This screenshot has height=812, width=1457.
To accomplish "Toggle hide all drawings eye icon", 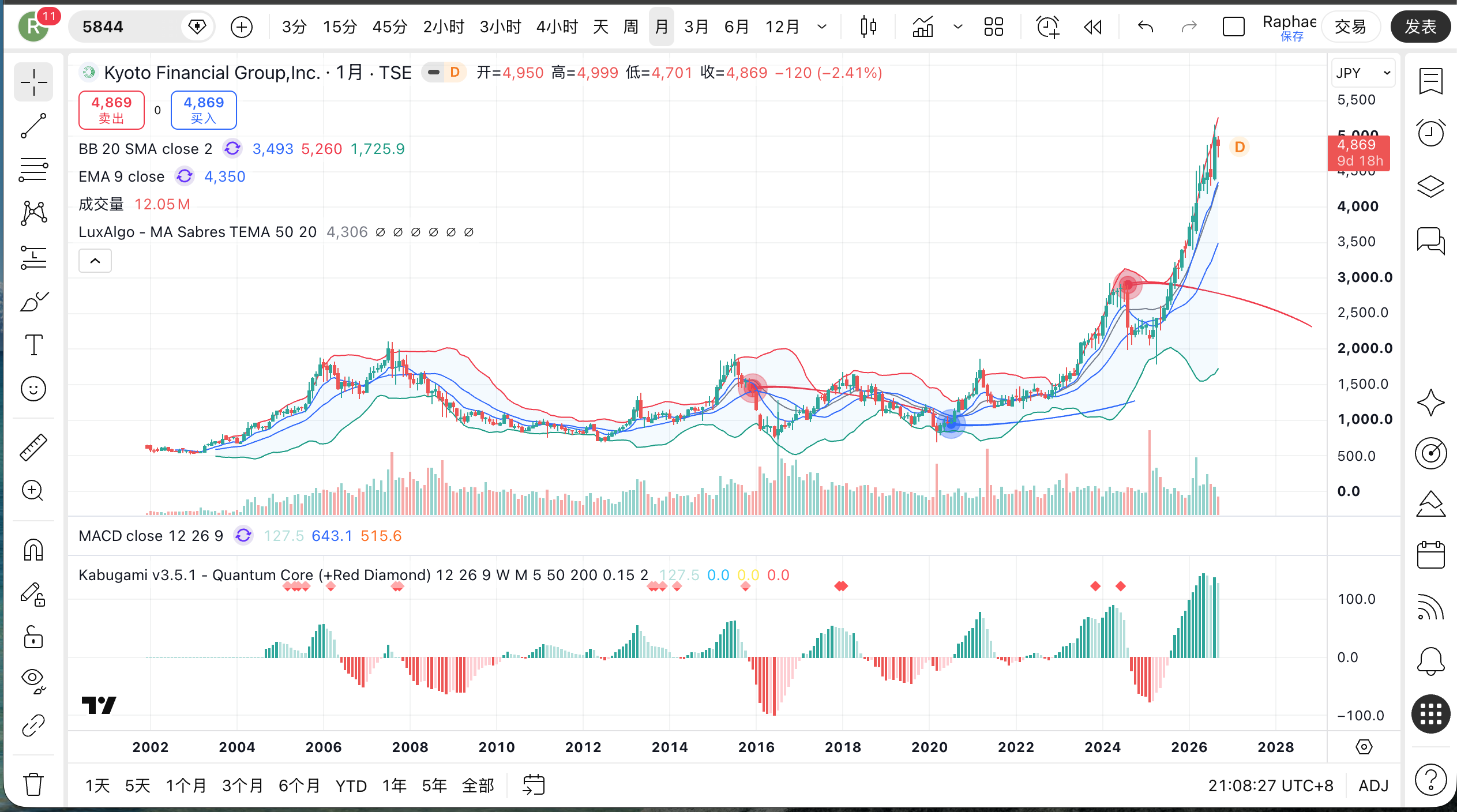I will point(33,682).
